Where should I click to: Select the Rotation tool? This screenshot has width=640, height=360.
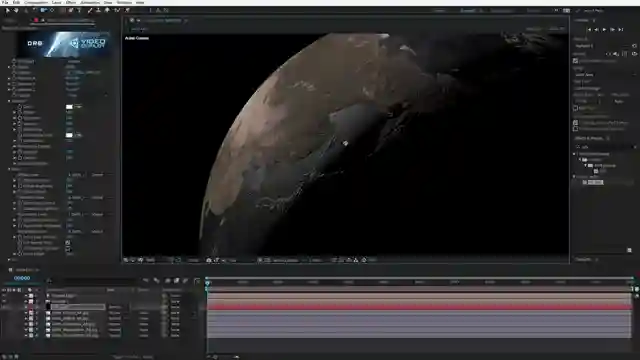34,10
